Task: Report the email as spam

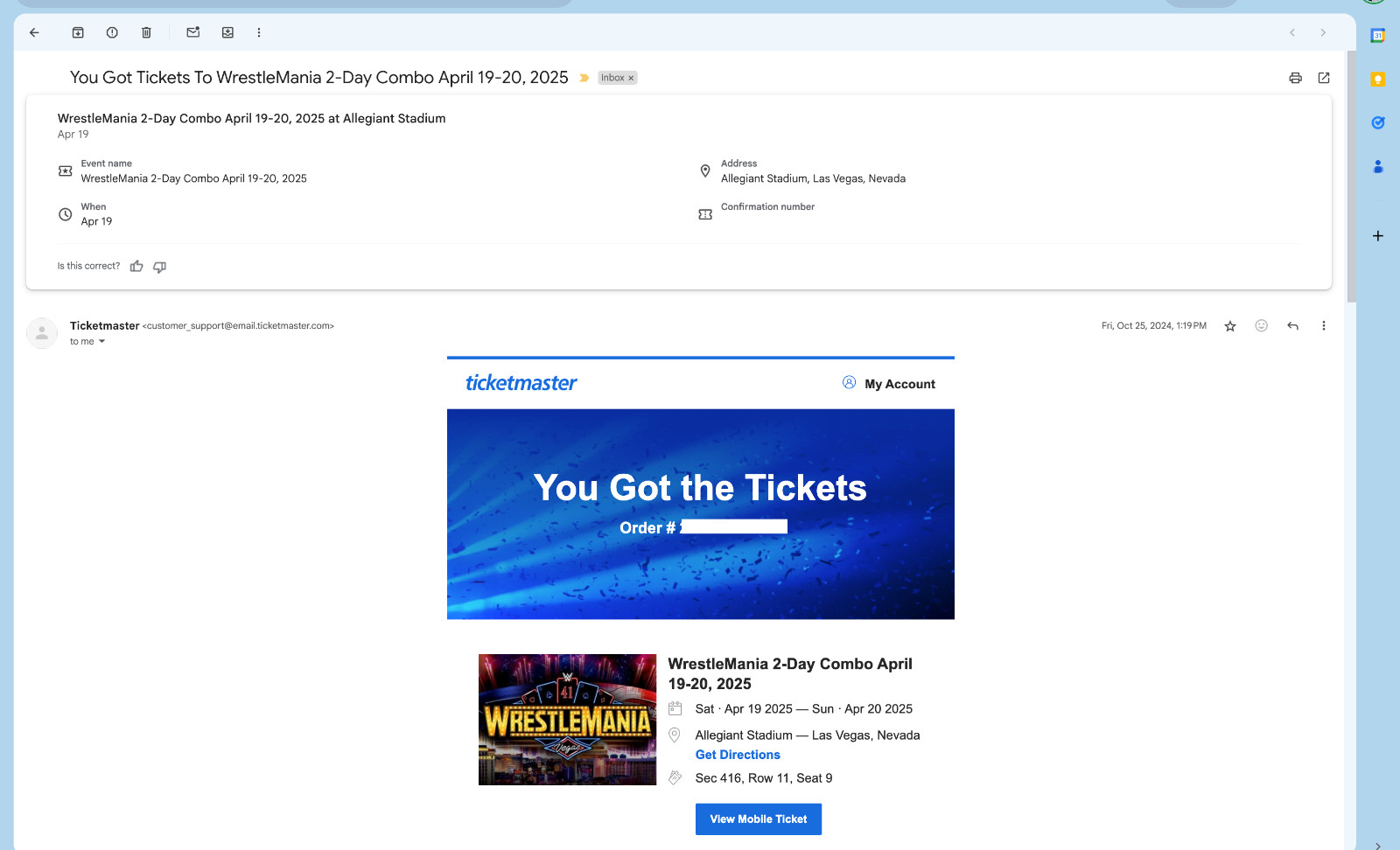Action: coord(112,32)
